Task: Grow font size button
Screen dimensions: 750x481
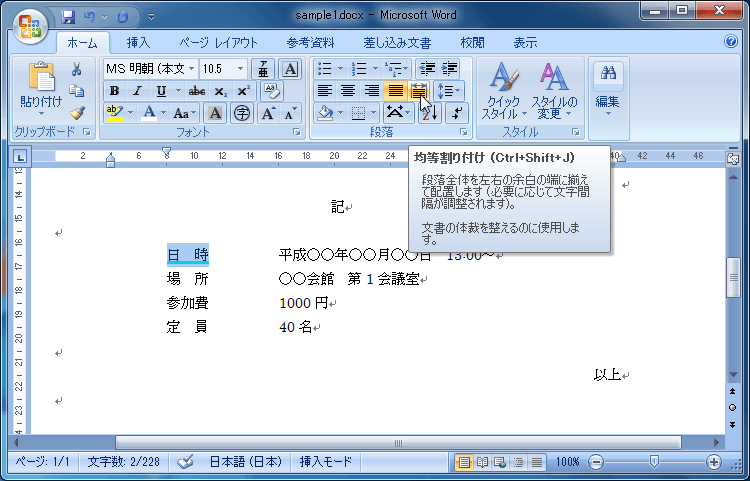Action: coord(267,113)
